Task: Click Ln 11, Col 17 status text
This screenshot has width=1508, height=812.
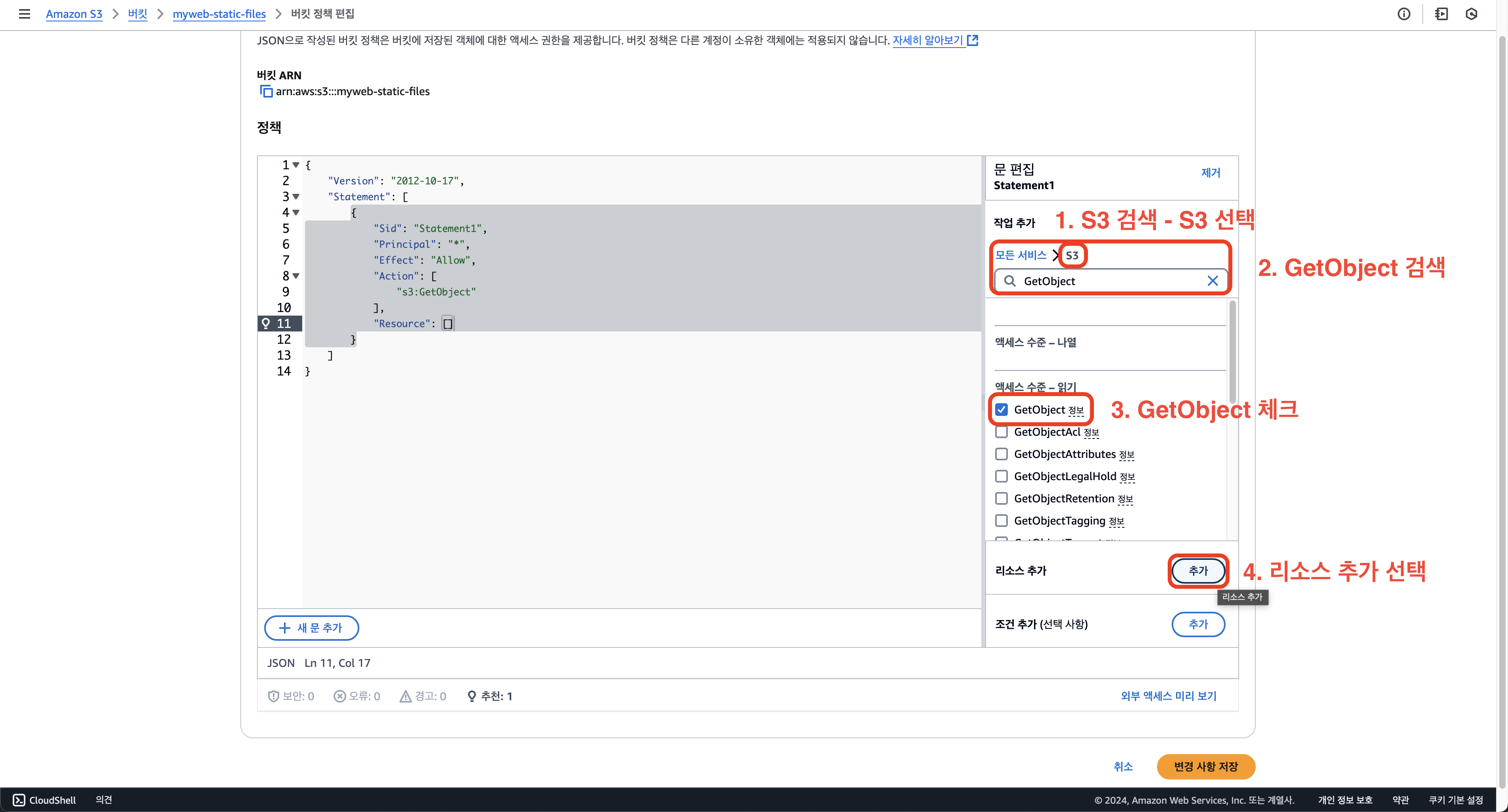Action: [337, 663]
